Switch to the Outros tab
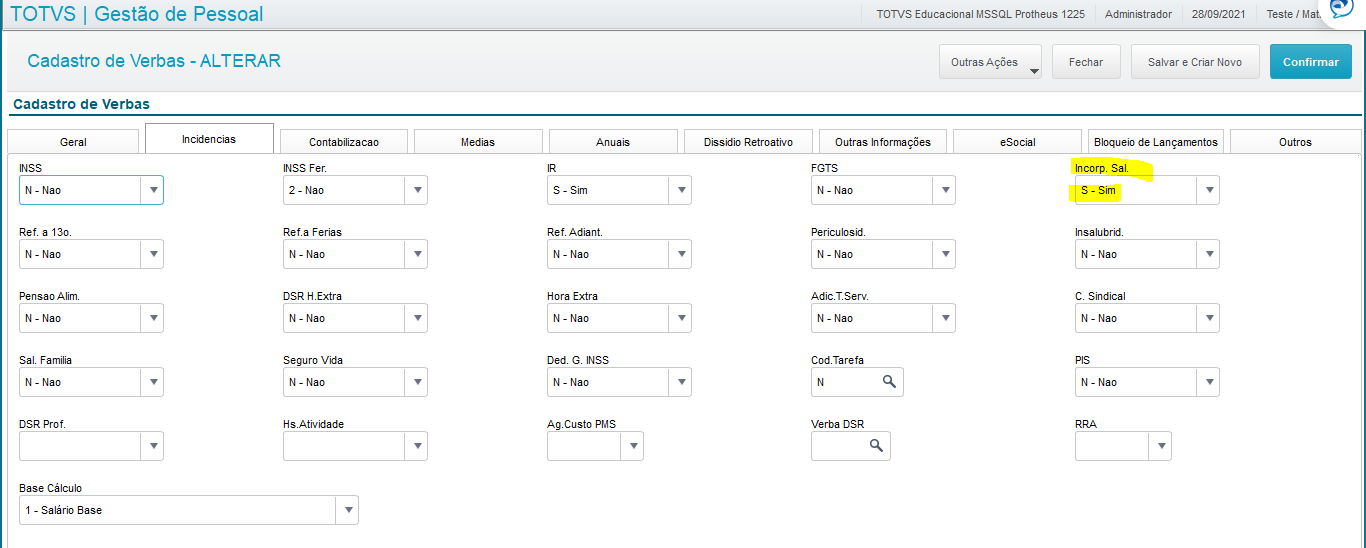 tap(1295, 142)
